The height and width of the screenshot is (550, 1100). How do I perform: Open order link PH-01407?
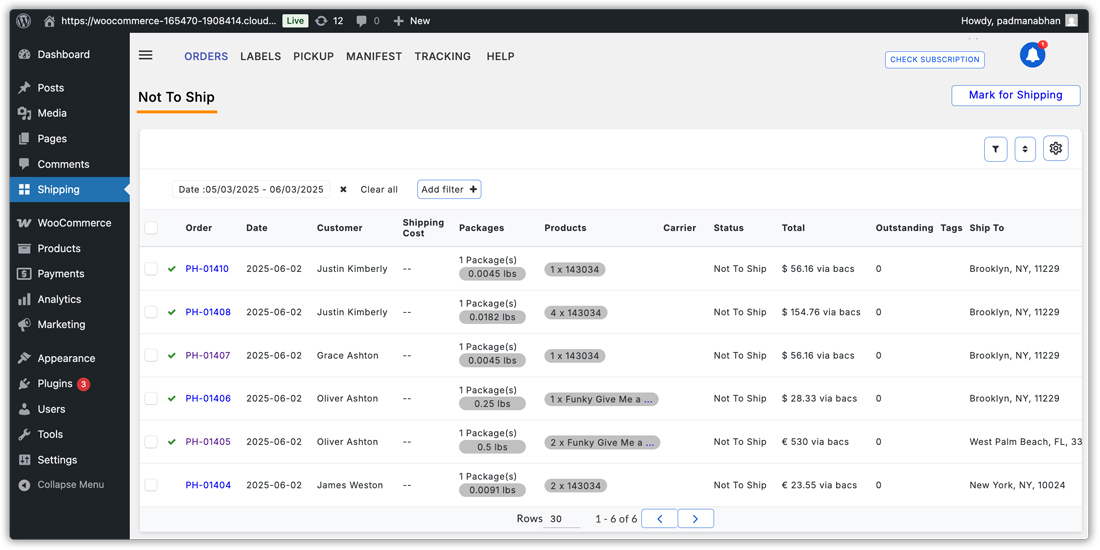[208, 356]
